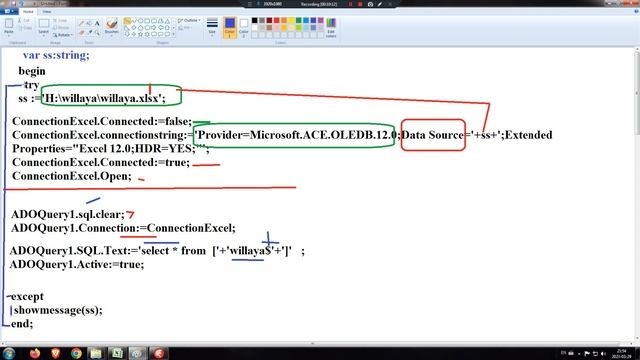Viewport: 640px width, 360px height.
Task: Click the volume icon in system tray
Action: coord(603,353)
